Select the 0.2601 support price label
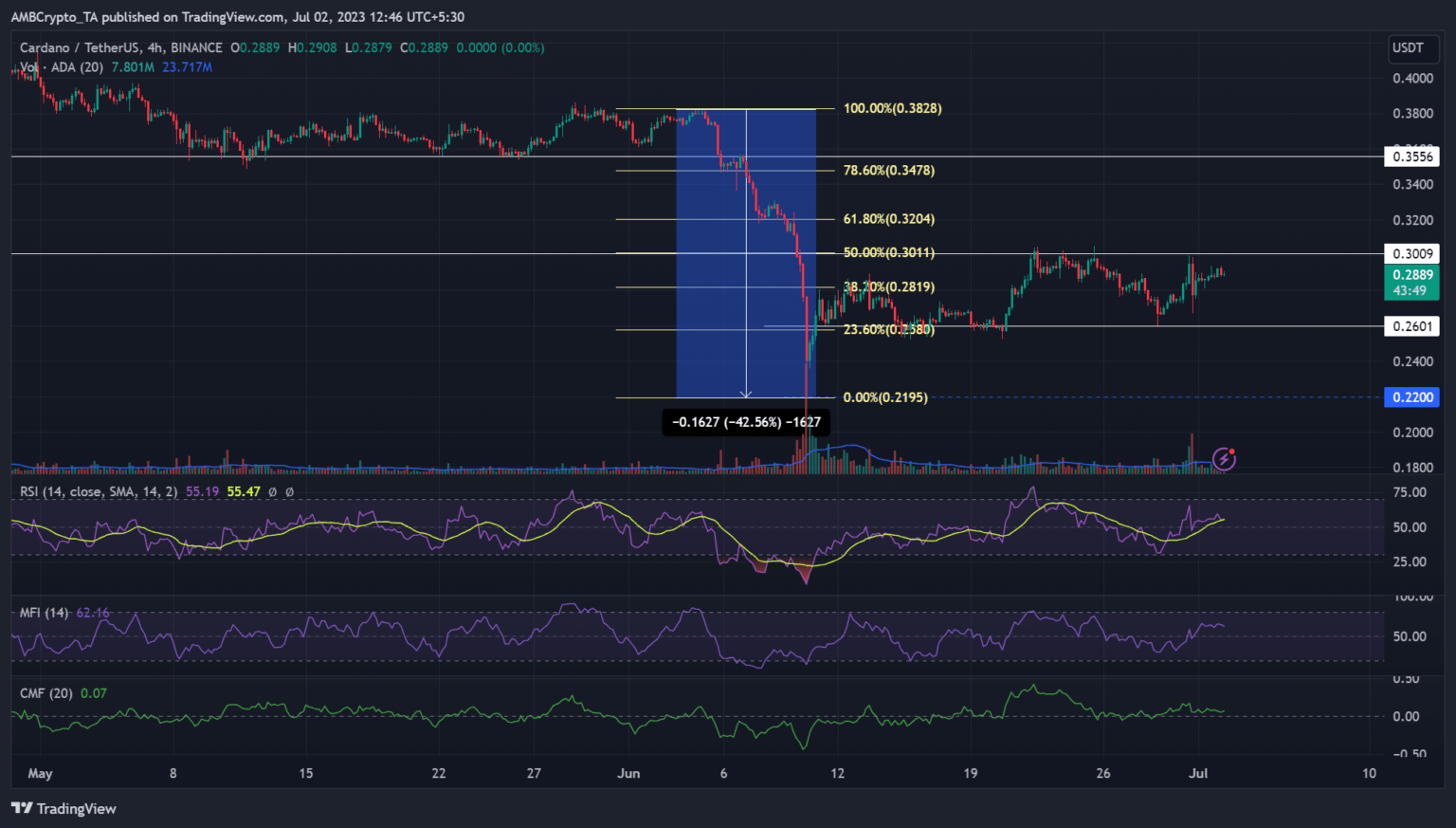 [1411, 326]
